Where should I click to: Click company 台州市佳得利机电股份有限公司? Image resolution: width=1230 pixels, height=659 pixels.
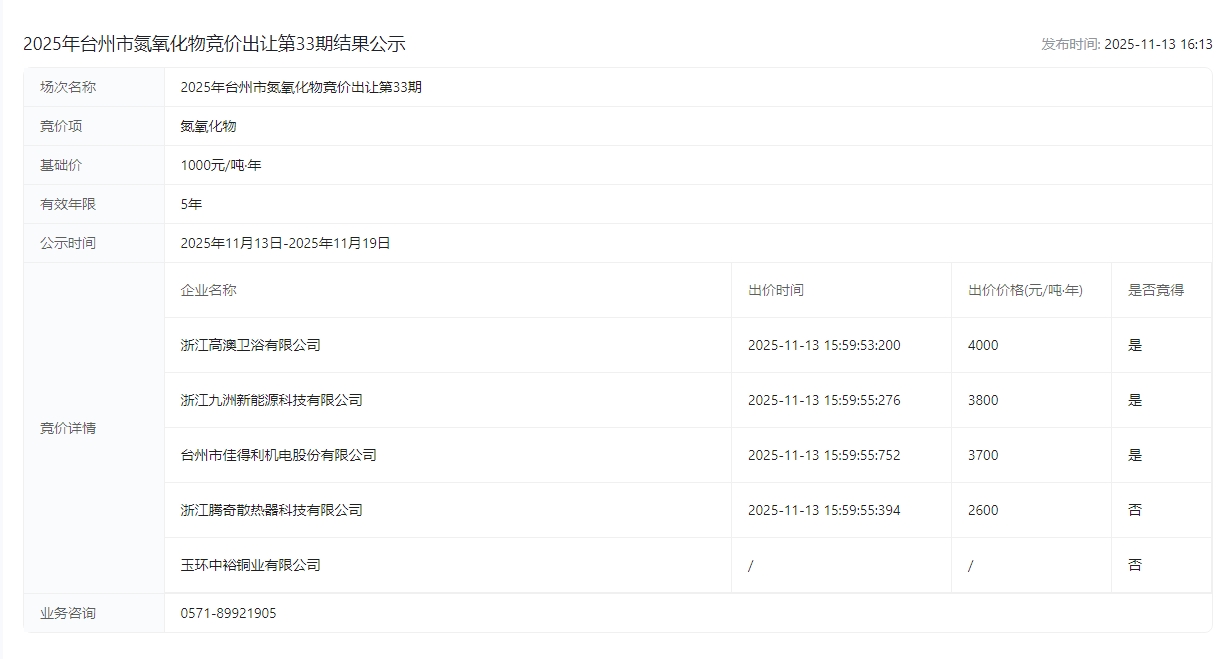click(278, 455)
